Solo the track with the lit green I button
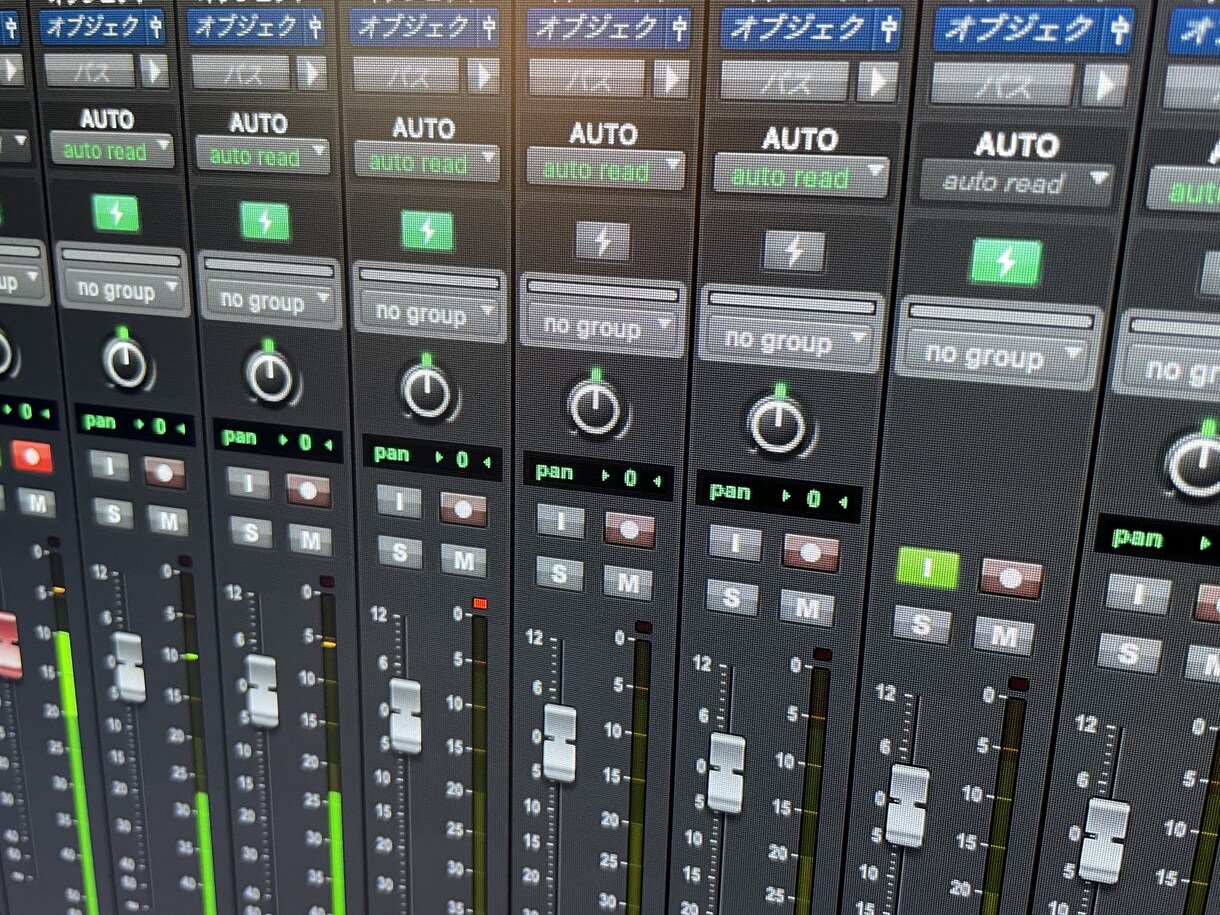Viewport: 1220px width, 915px height. click(x=921, y=624)
